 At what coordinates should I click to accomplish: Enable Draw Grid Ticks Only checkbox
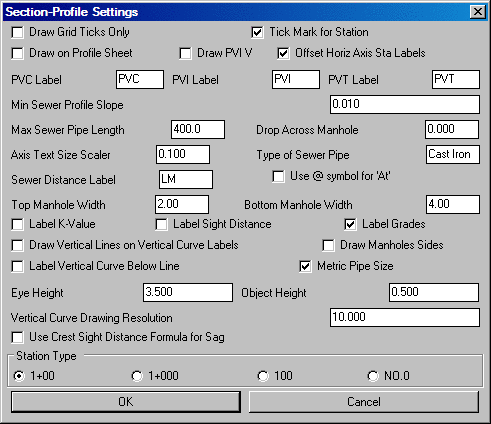coord(17,33)
